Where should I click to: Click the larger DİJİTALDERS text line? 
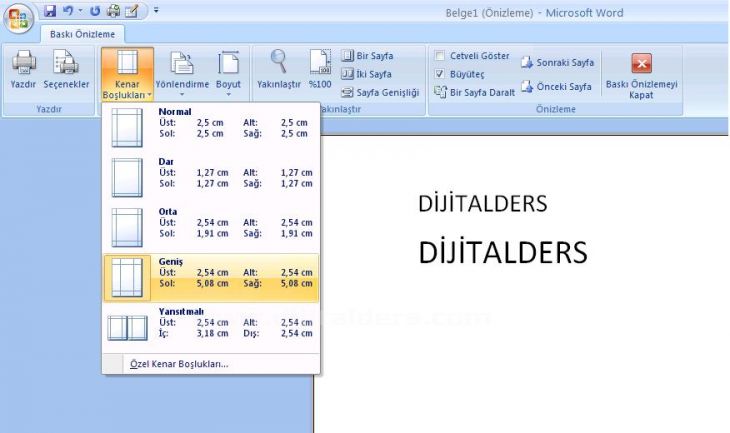503,252
